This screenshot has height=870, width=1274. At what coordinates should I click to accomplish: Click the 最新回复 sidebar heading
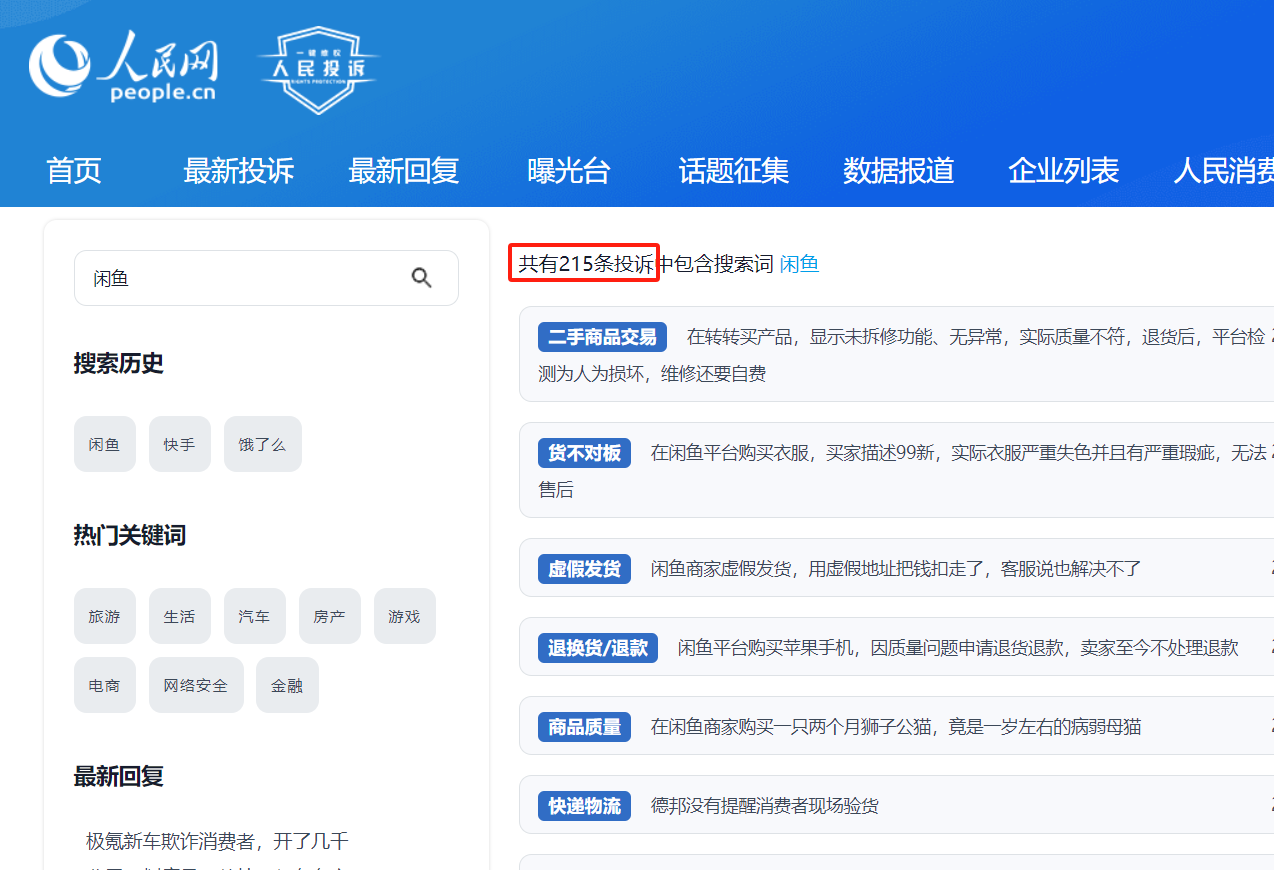pyautogui.click(x=118, y=776)
